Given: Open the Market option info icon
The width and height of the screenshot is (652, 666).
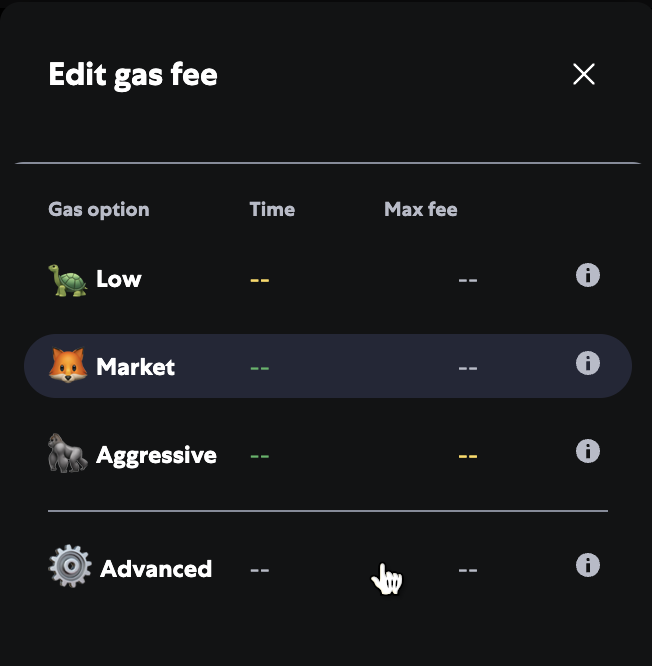Looking at the screenshot, I should point(588,363).
